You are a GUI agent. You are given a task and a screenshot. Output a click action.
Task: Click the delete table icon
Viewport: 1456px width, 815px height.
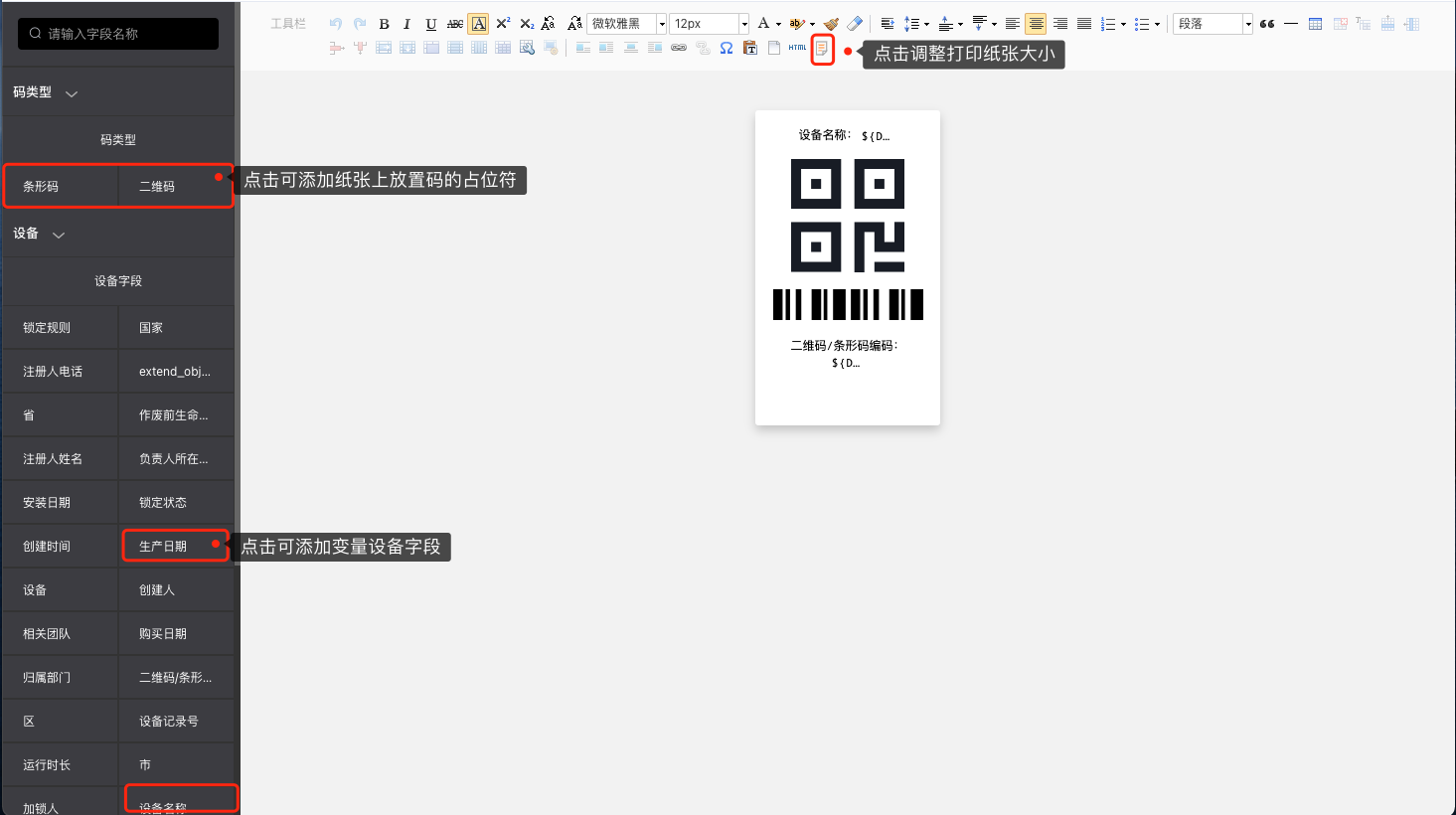[1340, 24]
